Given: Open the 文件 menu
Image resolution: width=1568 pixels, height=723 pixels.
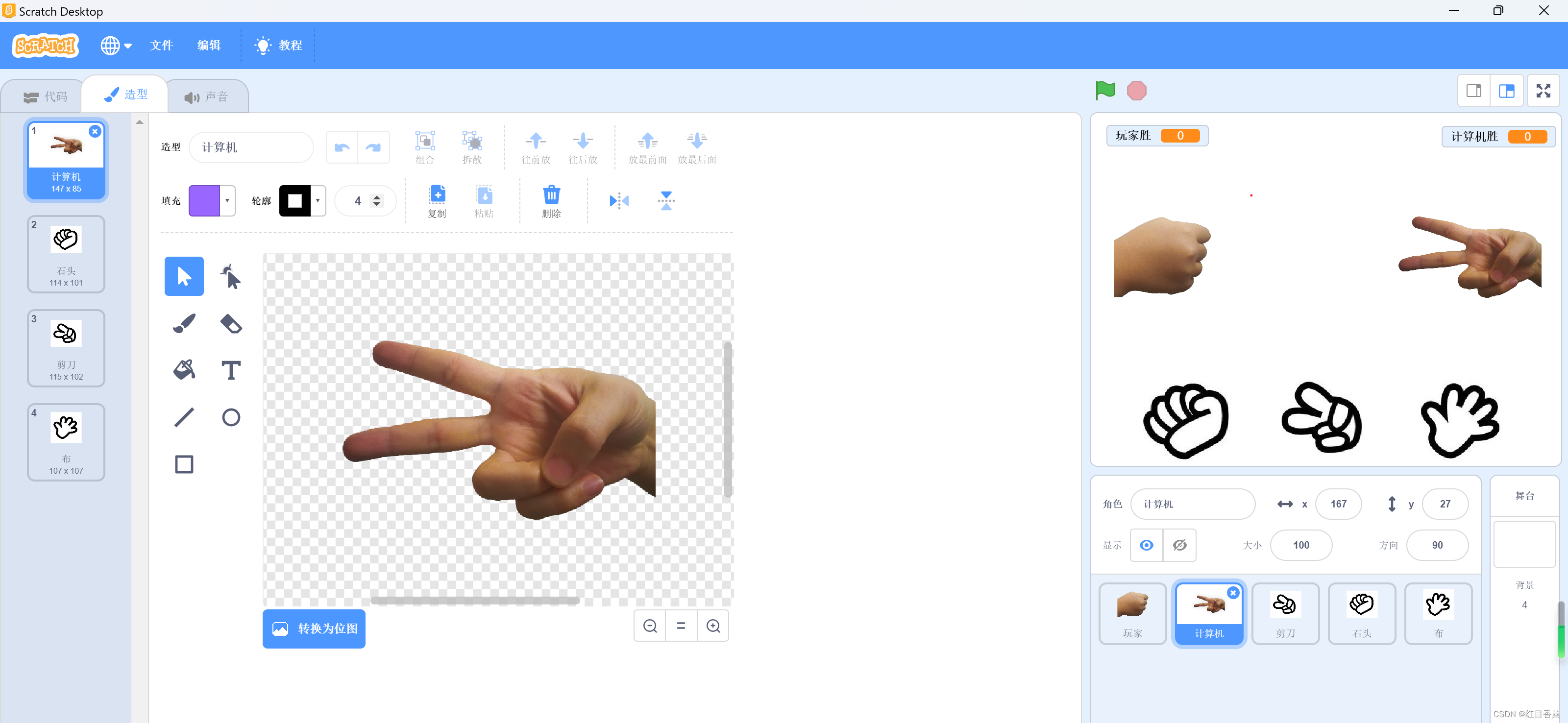Looking at the screenshot, I should coord(162,46).
